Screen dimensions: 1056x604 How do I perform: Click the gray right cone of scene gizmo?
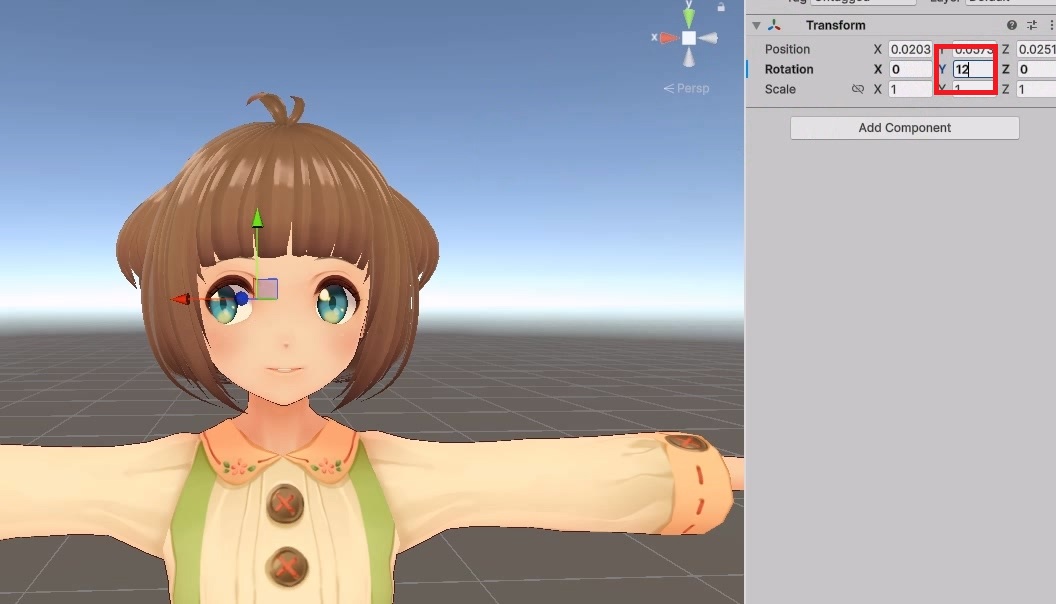tap(708, 38)
